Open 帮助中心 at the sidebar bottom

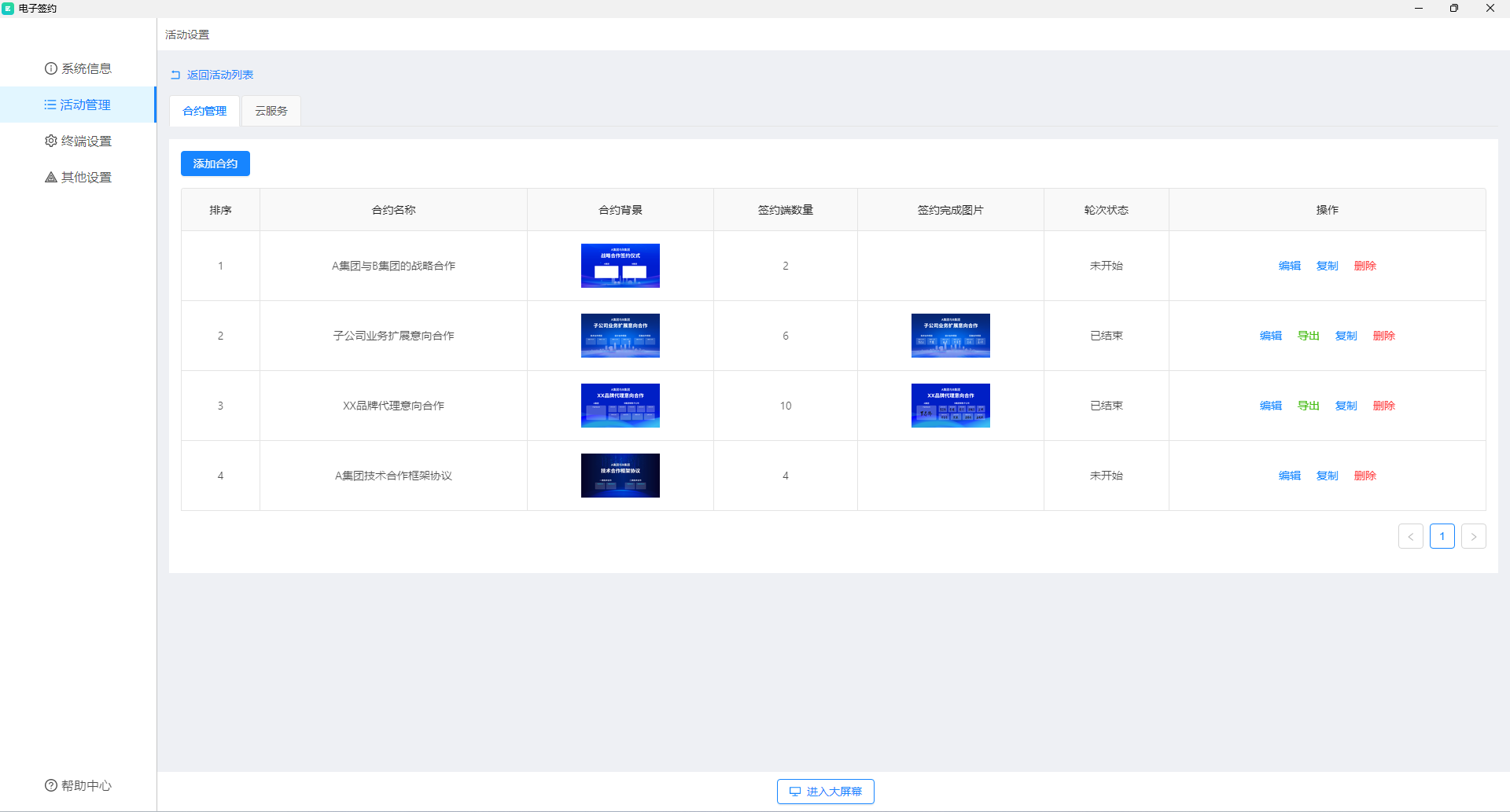(78, 785)
